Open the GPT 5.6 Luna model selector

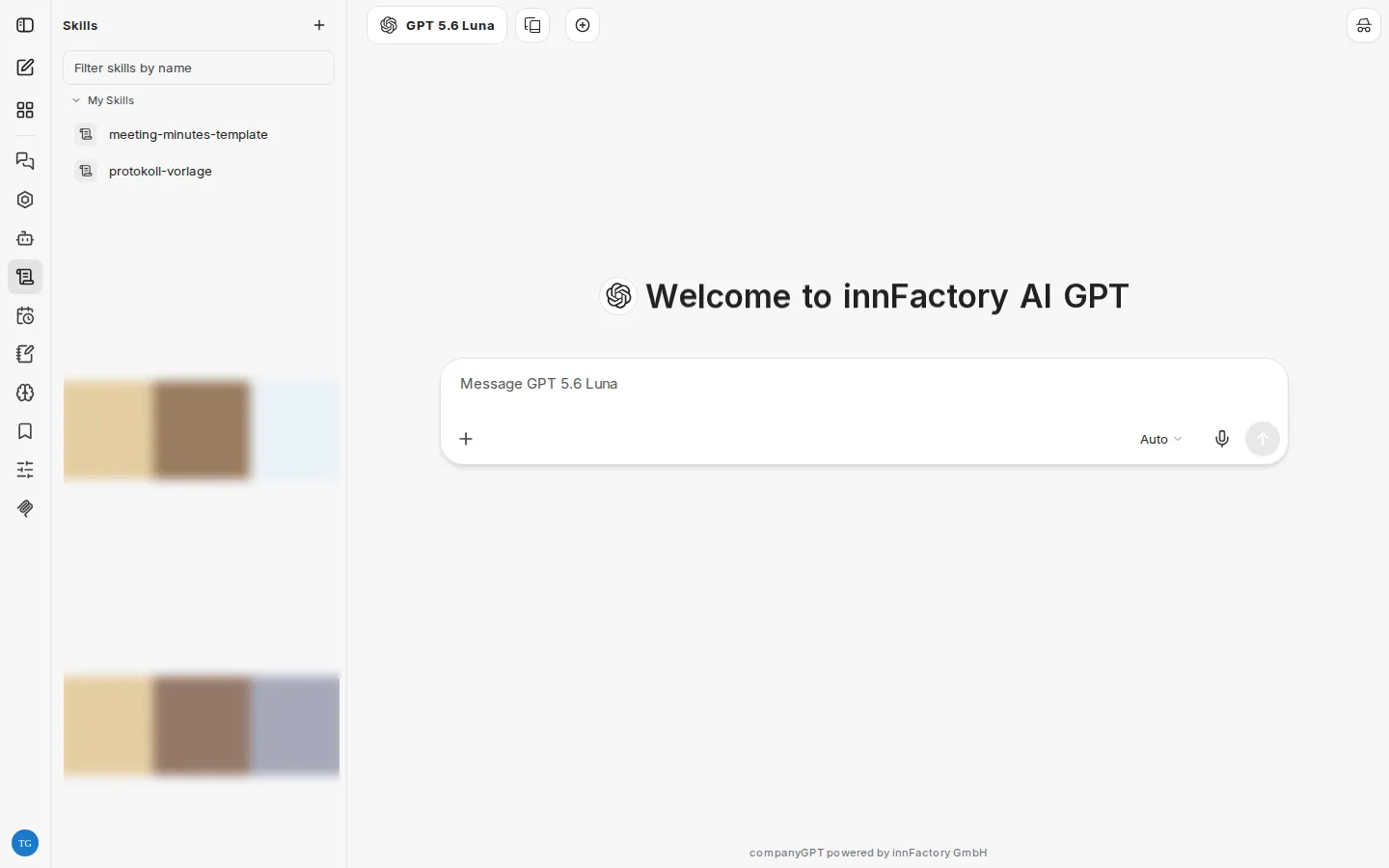(x=437, y=25)
